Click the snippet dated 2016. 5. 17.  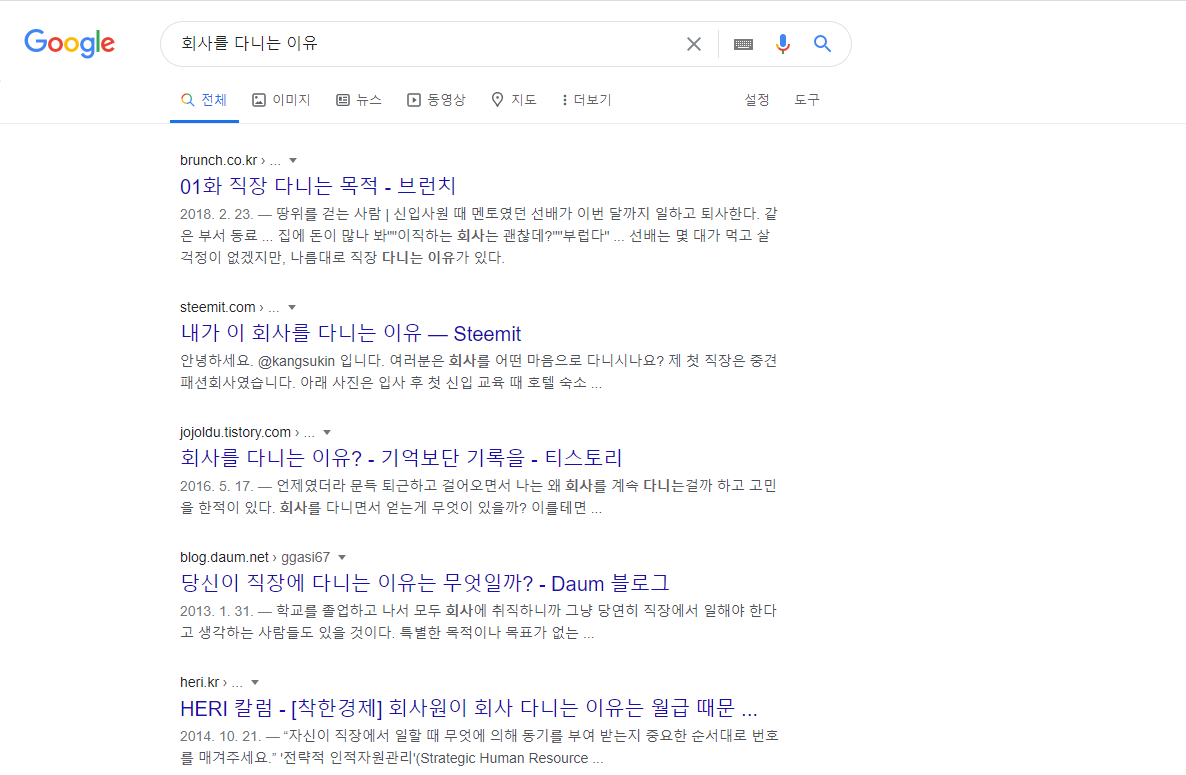pyautogui.click(x=478, y=497)
